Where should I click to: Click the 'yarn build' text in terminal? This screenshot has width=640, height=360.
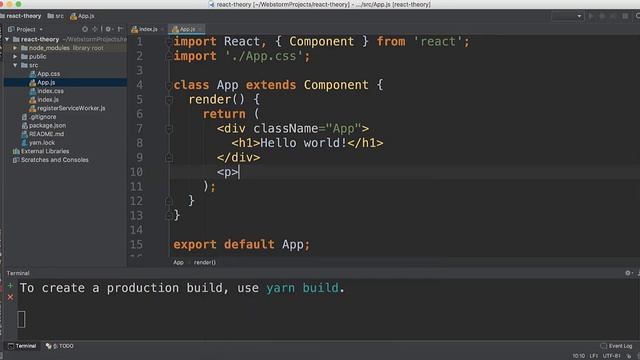click(302, 288)
